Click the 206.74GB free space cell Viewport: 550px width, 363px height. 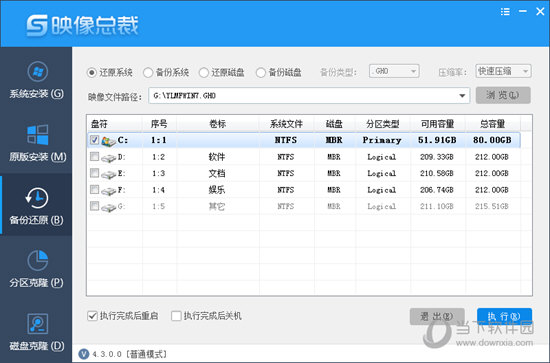437,190
